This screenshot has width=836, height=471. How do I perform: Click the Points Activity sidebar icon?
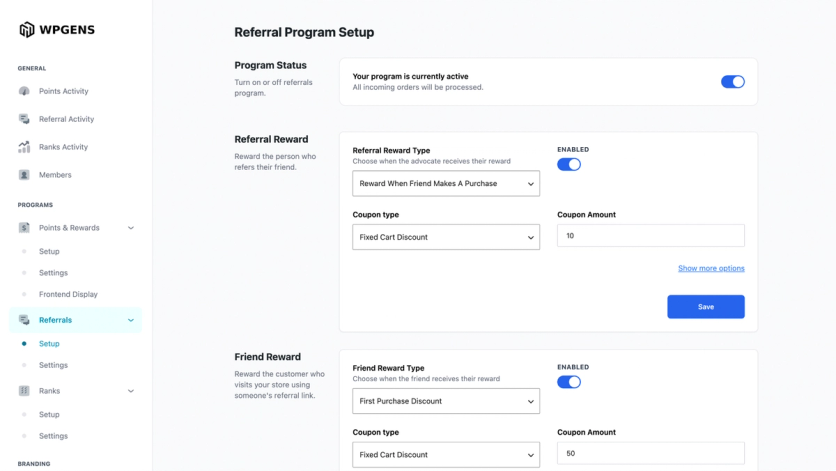24,91
